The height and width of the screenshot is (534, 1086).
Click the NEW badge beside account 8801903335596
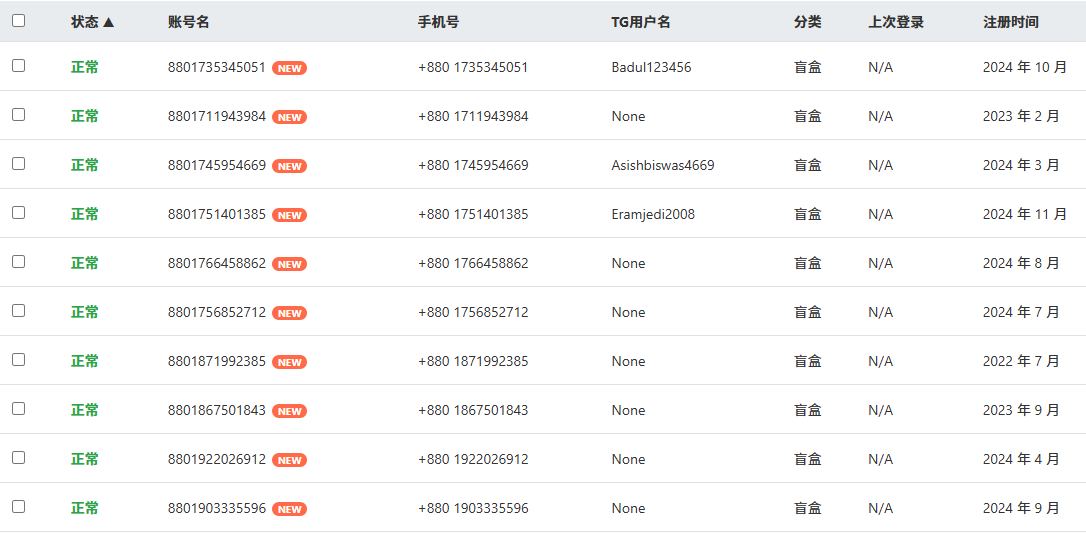tap(289, 509)
